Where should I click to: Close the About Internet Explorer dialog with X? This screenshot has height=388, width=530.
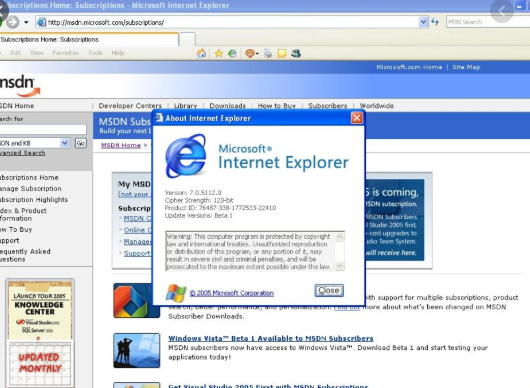point(357,118)
